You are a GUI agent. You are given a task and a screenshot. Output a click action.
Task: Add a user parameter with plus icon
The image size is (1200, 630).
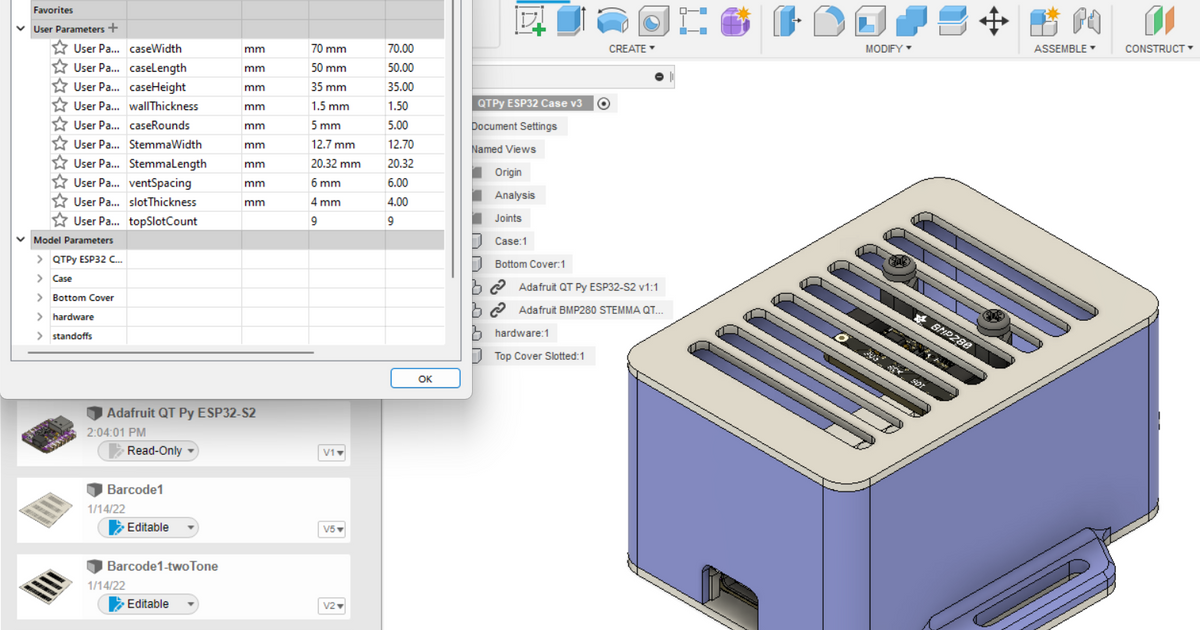point(113,29)
